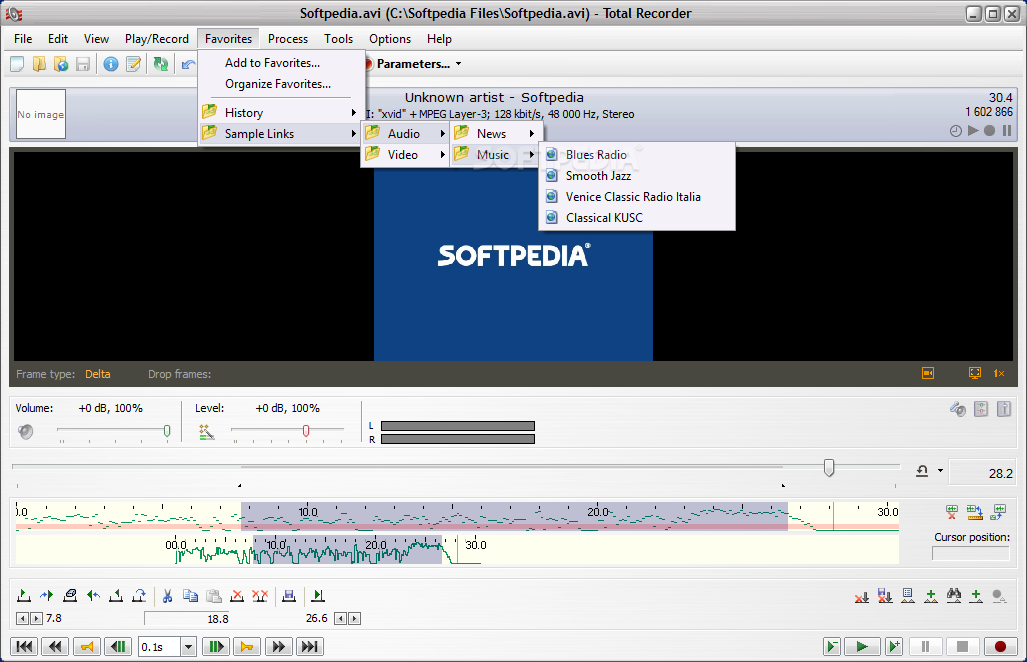Screen dimensions: 1027x662
Task: Expand the News submenu
Action: pos(495,134)
